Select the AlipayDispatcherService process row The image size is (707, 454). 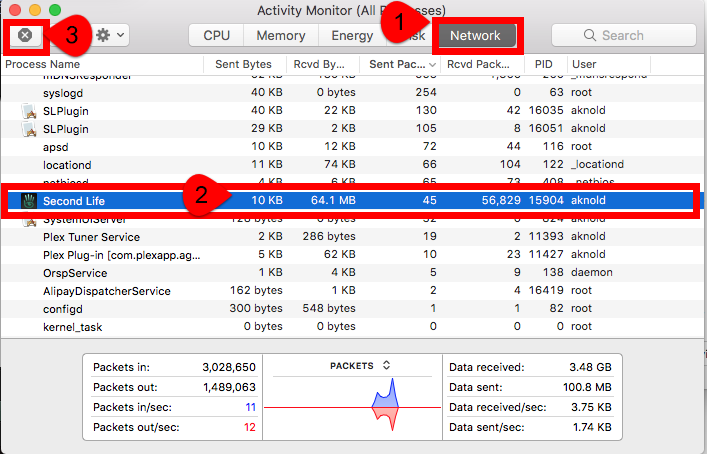[352, 291]
